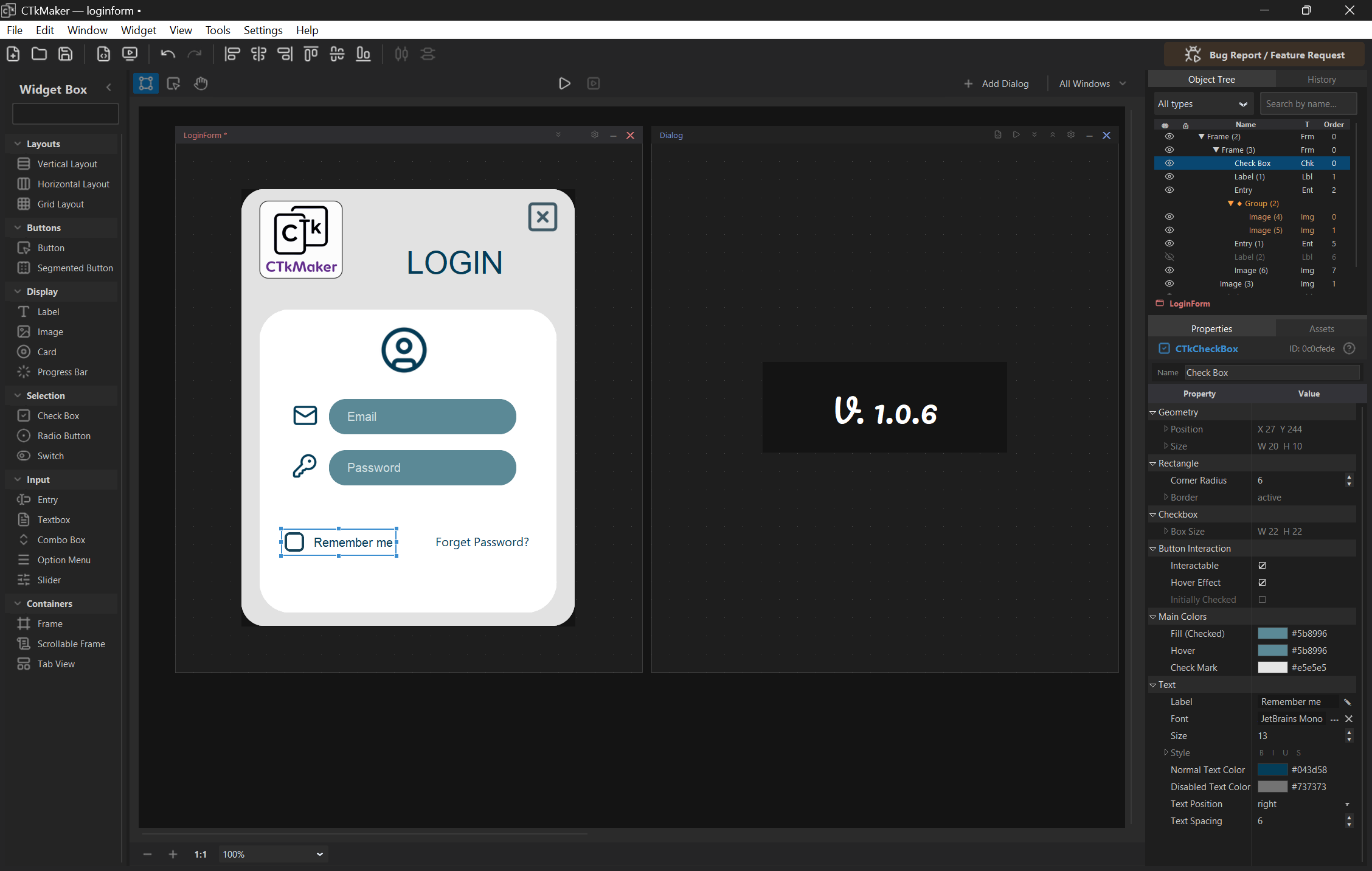
Task: Toggle visibility eye for Check Box row
Action: 1169,163
